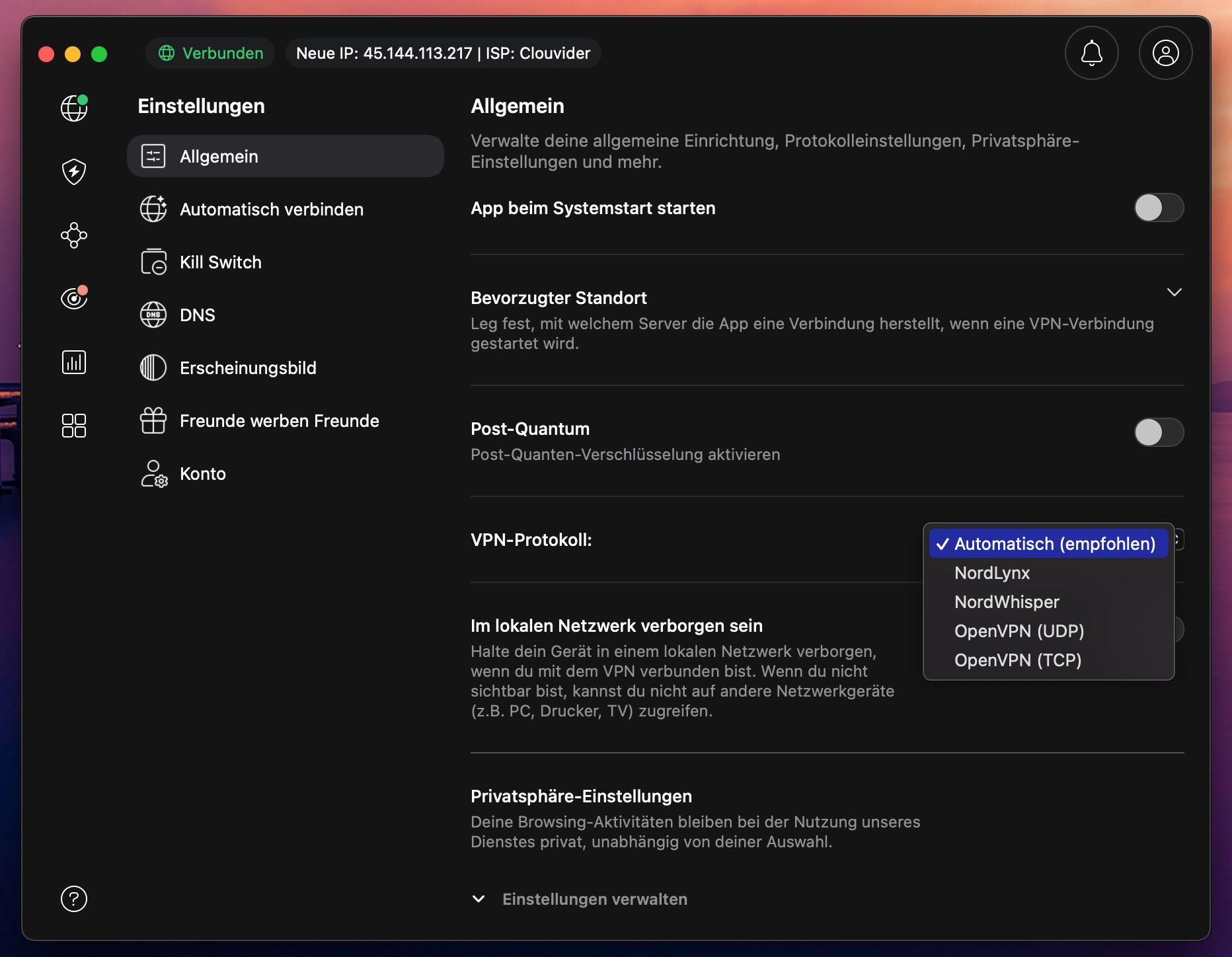Open the Dark Web Monitor radar icon

pos(74,299)
